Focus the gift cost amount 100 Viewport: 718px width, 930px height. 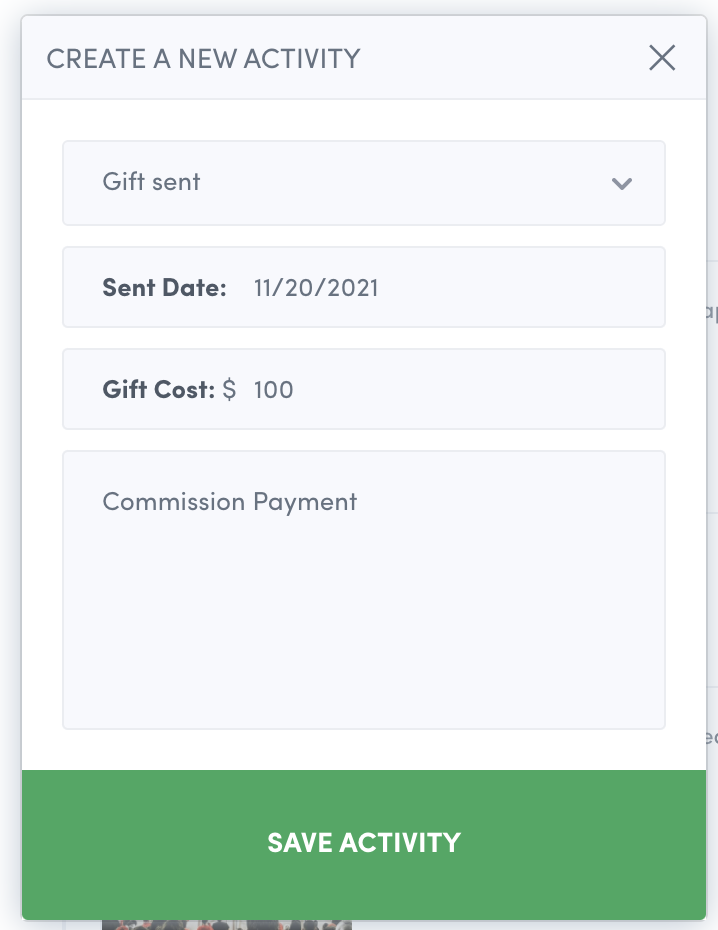[273, 389]
